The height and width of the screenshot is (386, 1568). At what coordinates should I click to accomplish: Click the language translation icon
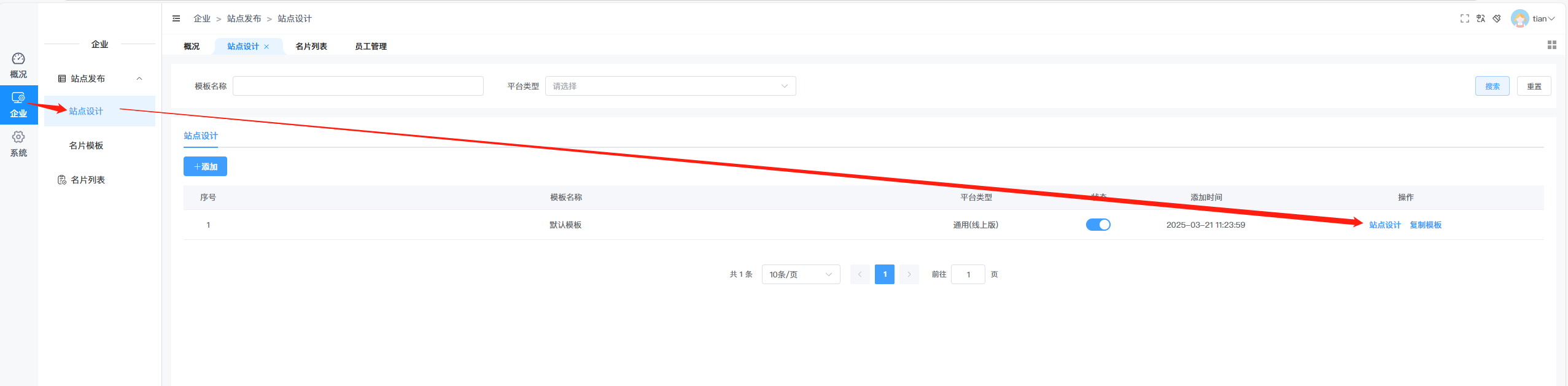coord(1481,19)
